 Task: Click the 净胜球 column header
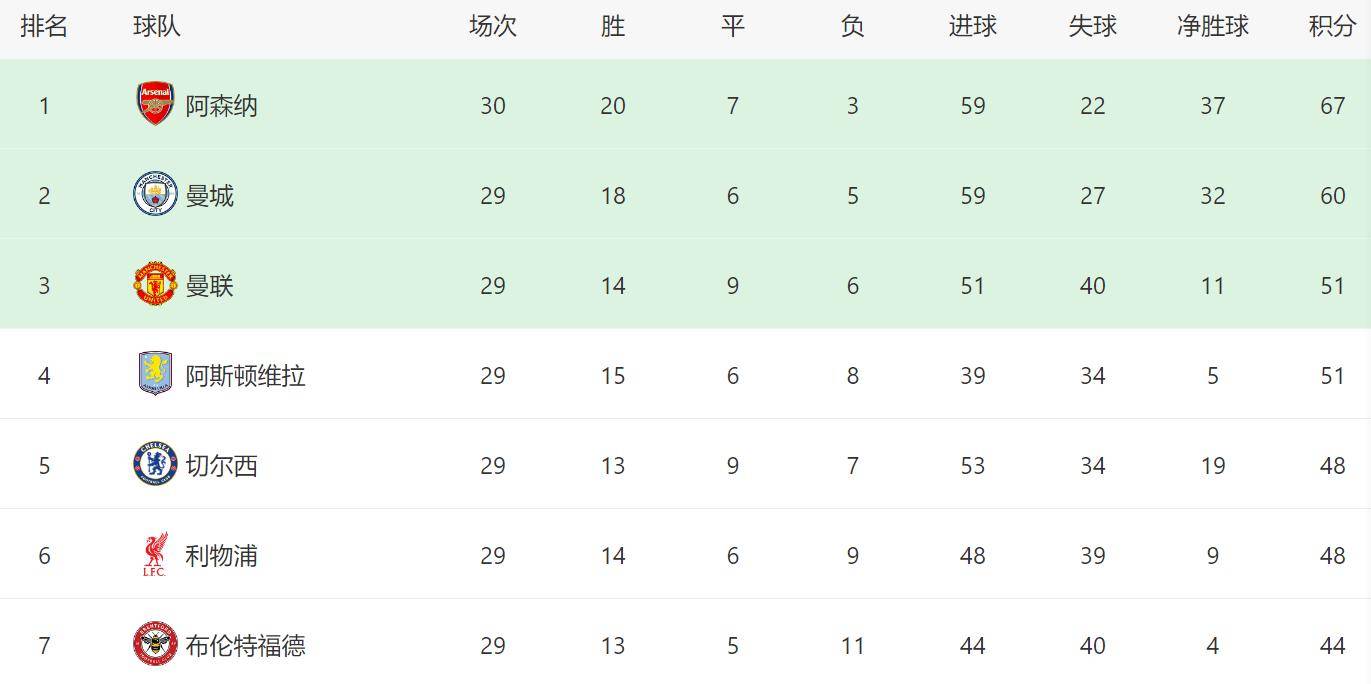(1212, 27)
